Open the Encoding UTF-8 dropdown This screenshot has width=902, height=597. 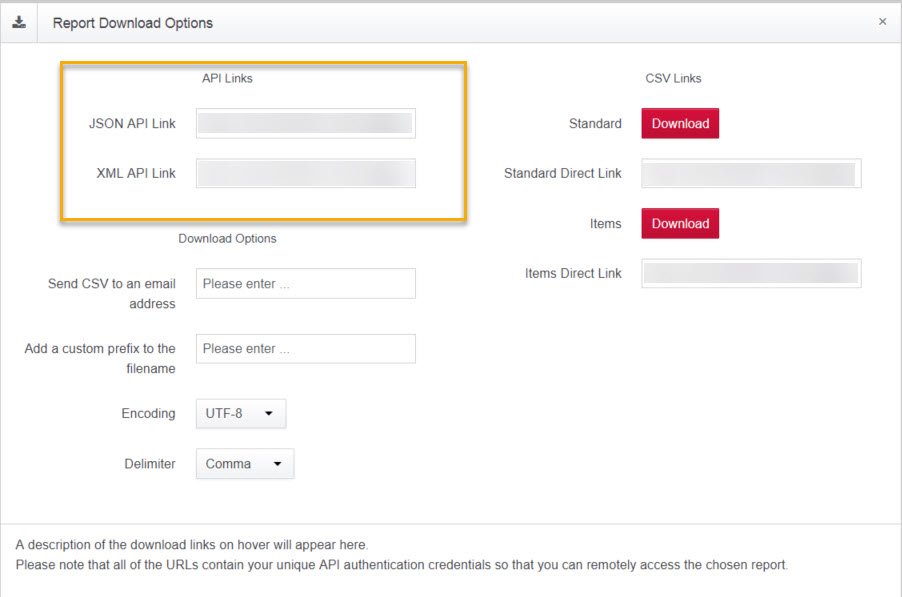(x=241, y=413)
